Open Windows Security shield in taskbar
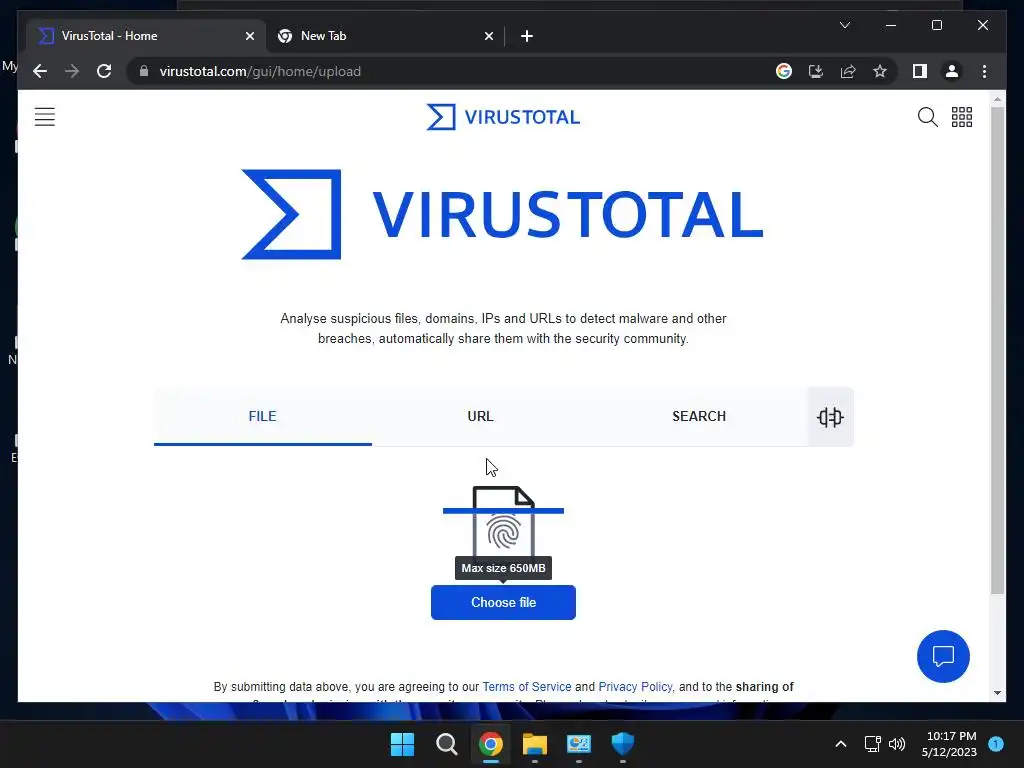The height and width of the screenshot is (768, 1024). (x=622, y=744)
